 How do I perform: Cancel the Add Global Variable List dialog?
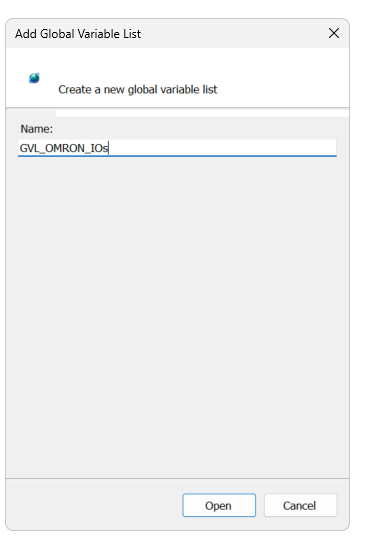pyautogui.click(x=300, y=505)
